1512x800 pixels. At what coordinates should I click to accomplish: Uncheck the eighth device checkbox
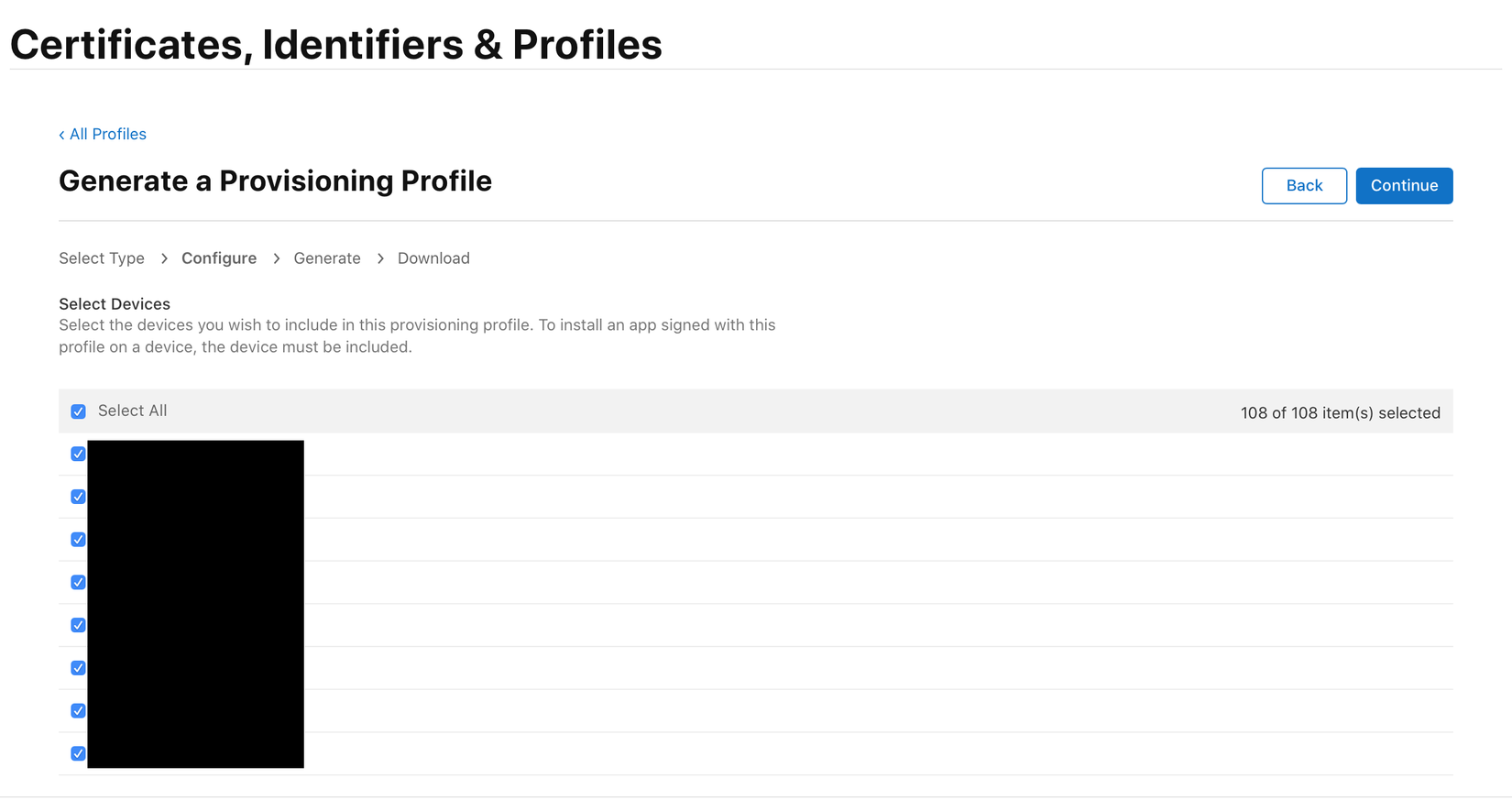[79, 753]
